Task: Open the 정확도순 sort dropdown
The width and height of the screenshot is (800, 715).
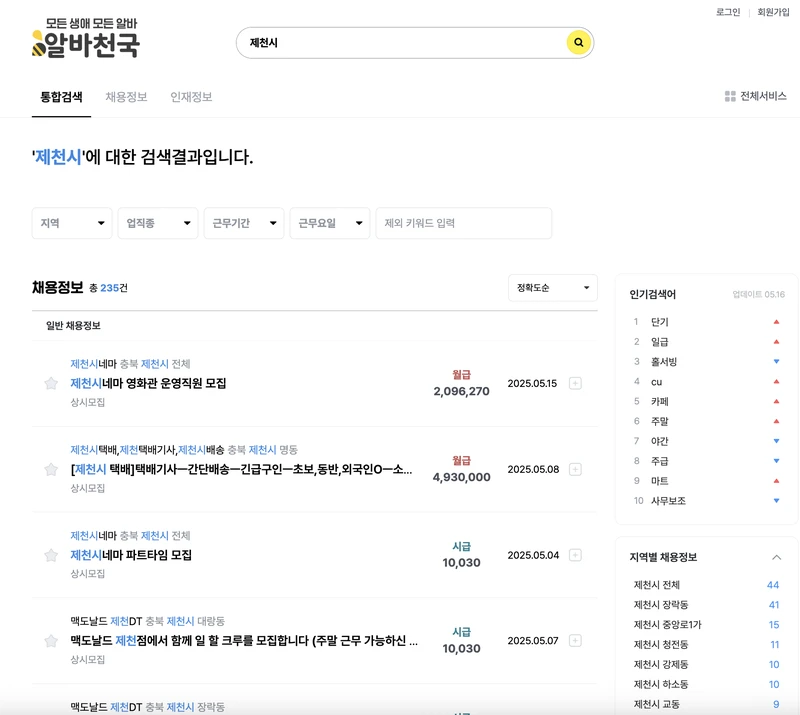Action: tap(553, 288)
